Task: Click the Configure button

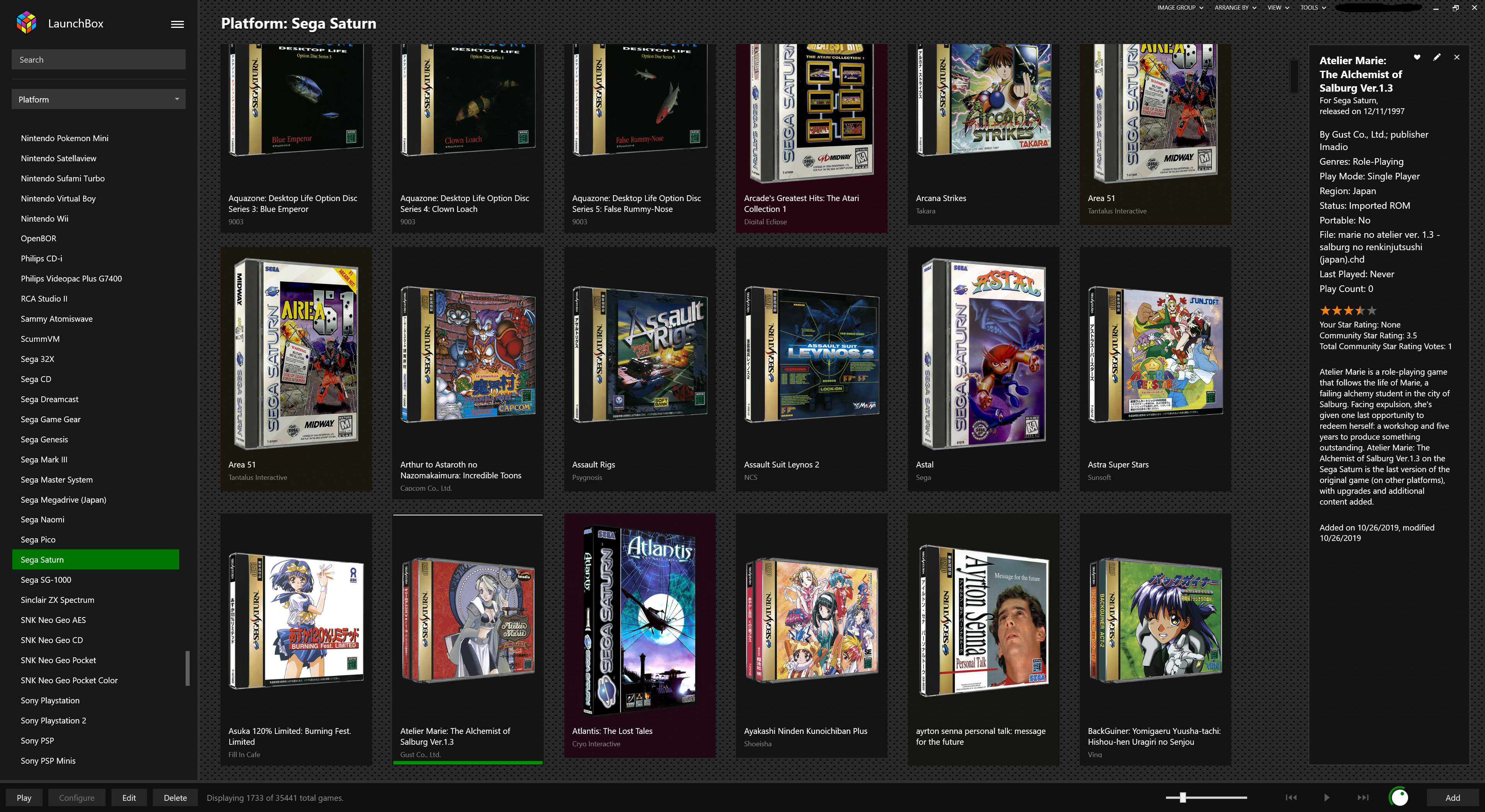Action: coord(77,798)
